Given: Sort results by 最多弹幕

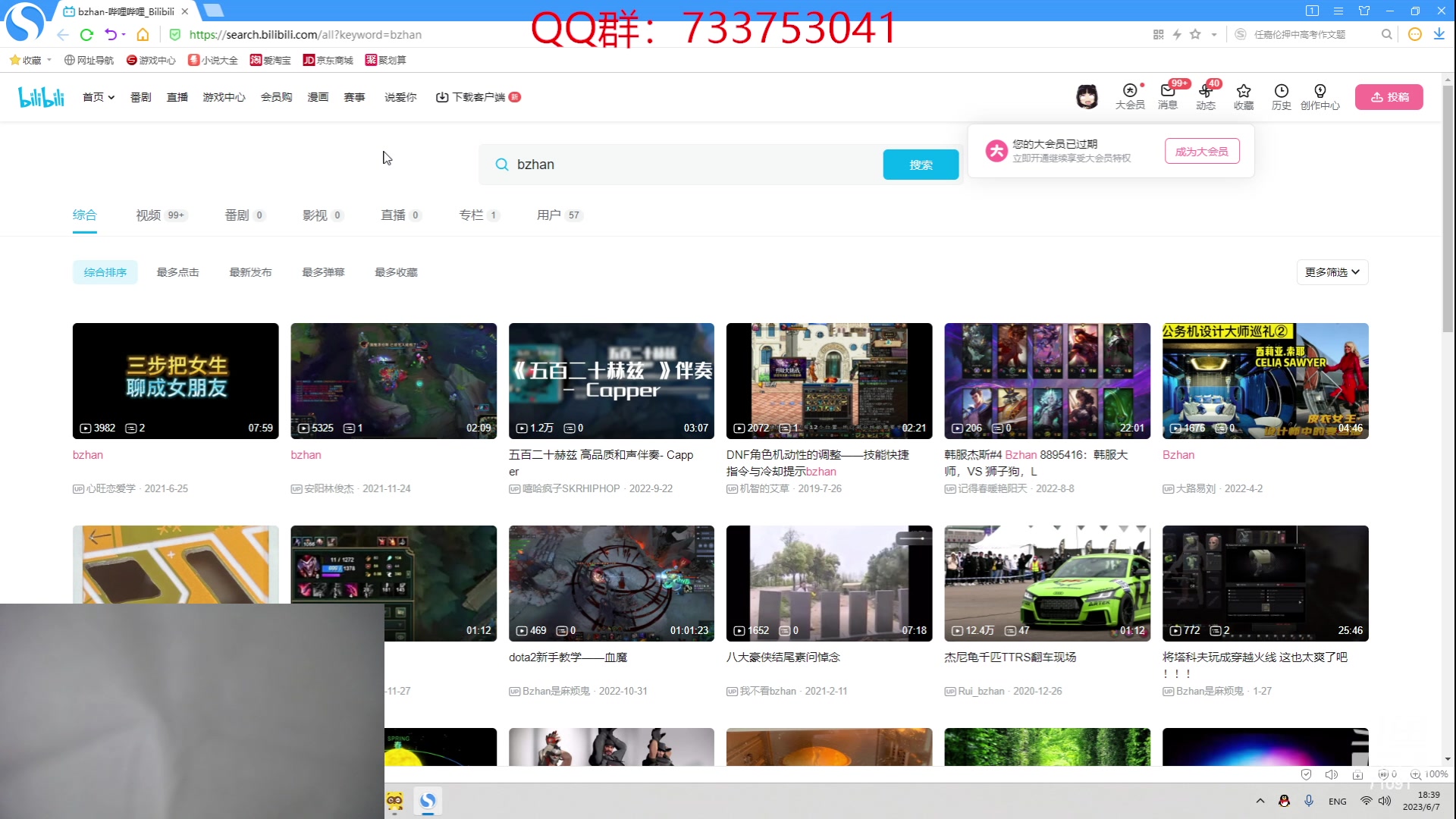Looking at the screenshot, I should [324, 272].
